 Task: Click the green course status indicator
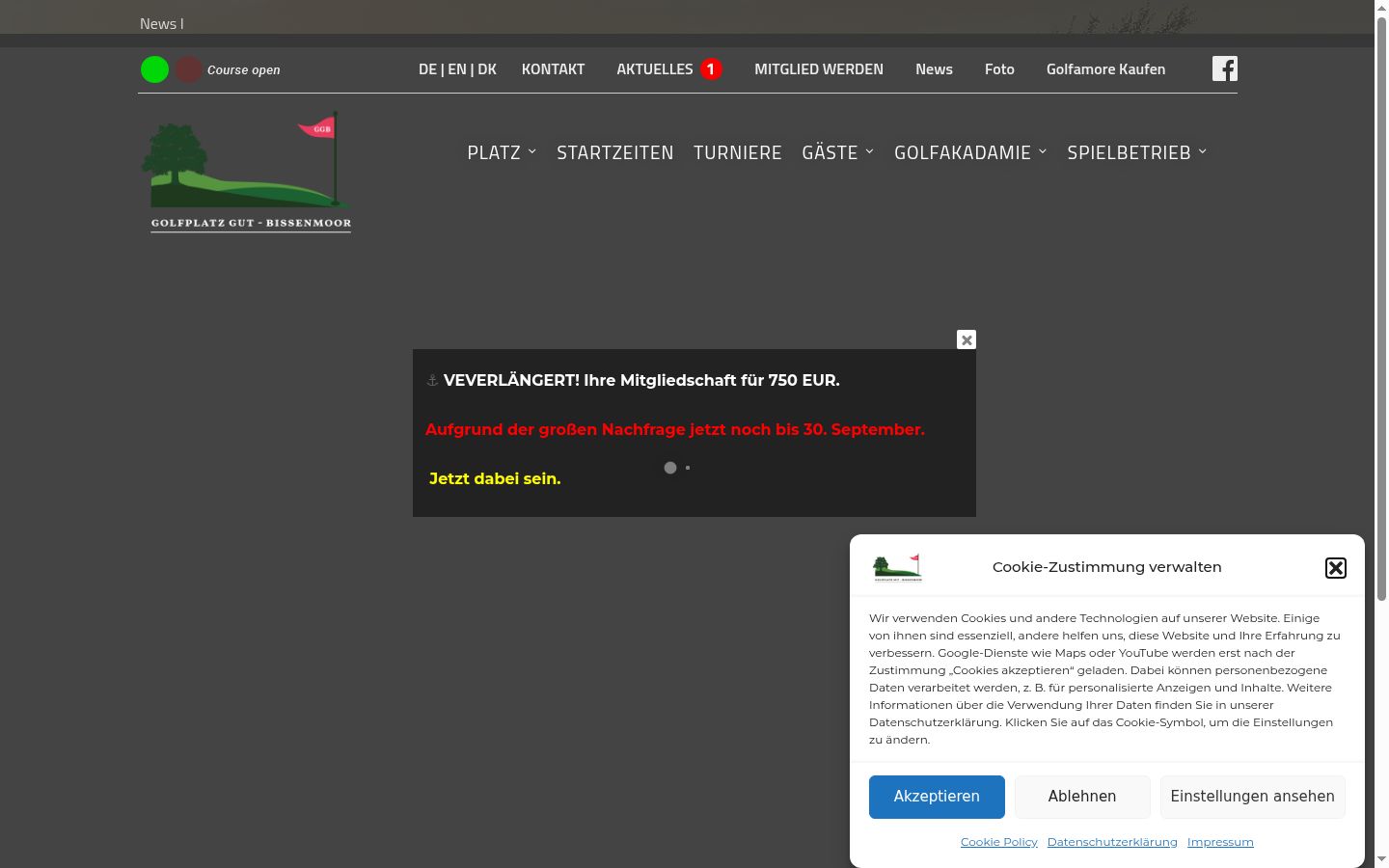tap(154, 69)
